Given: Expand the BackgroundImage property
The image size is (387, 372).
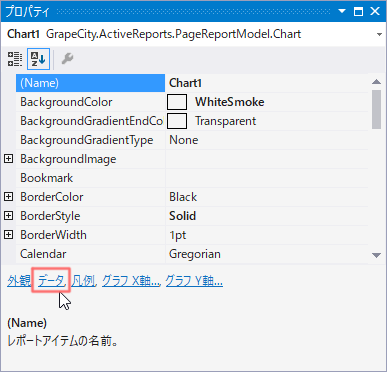Looking at the screenshot, I should tap(8, 159).
